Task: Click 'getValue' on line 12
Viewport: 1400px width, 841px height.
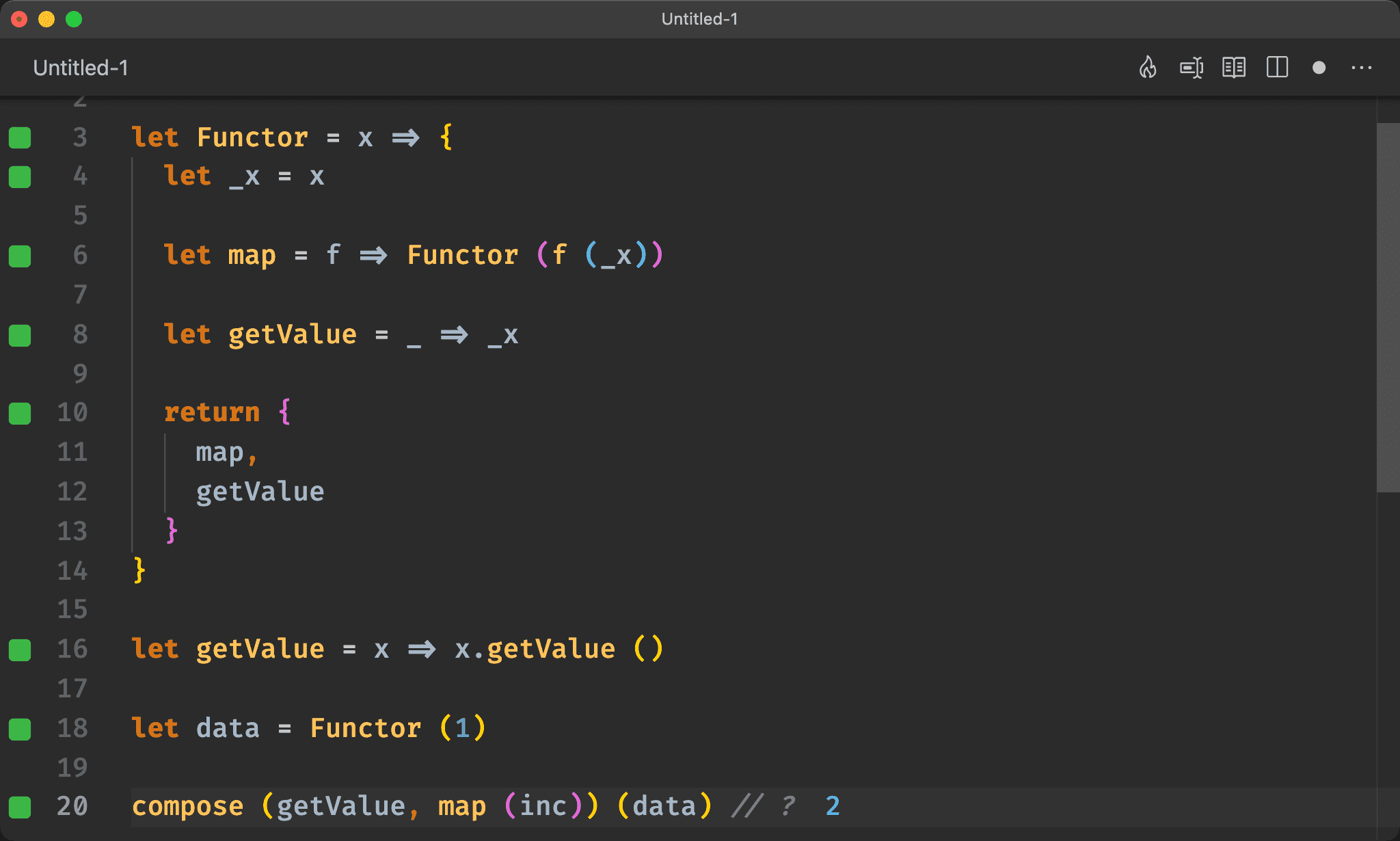Action: tap(260, 492)
